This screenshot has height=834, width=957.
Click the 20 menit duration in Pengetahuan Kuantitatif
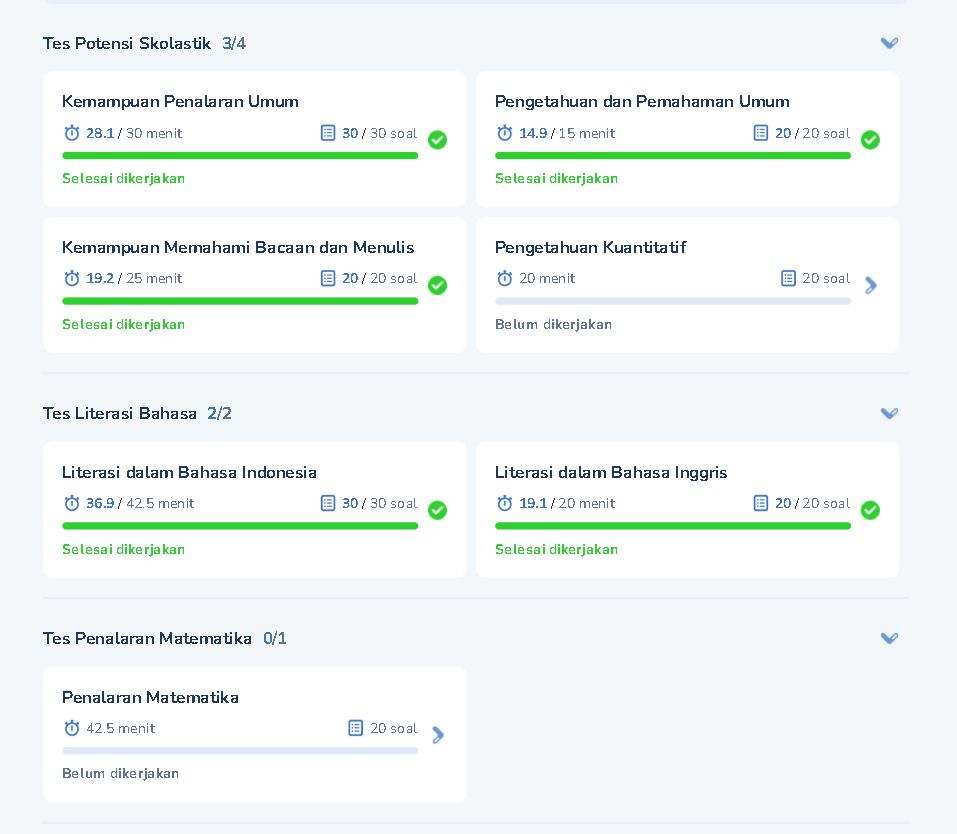(x=547, y=278)
